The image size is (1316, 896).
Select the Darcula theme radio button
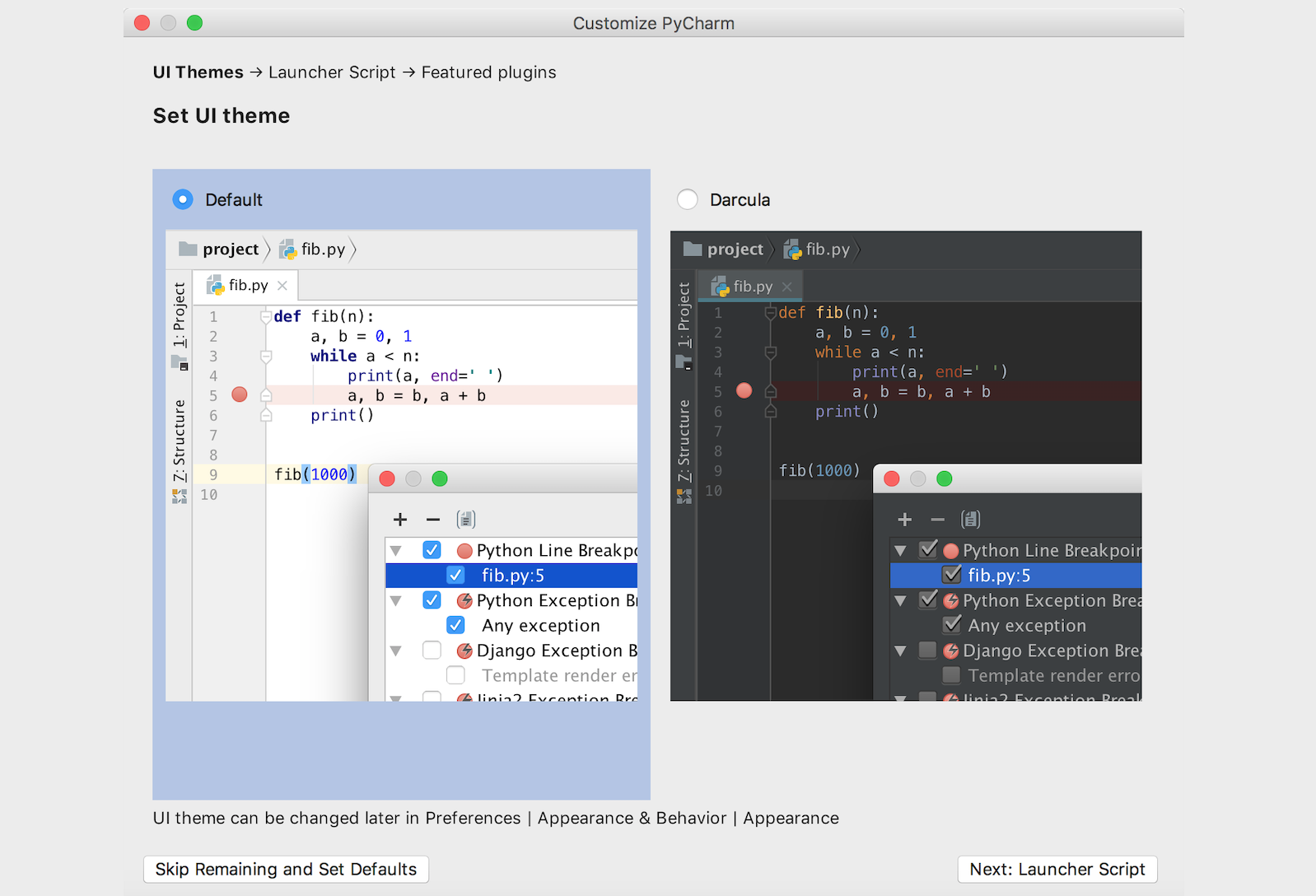pos(687,199)
